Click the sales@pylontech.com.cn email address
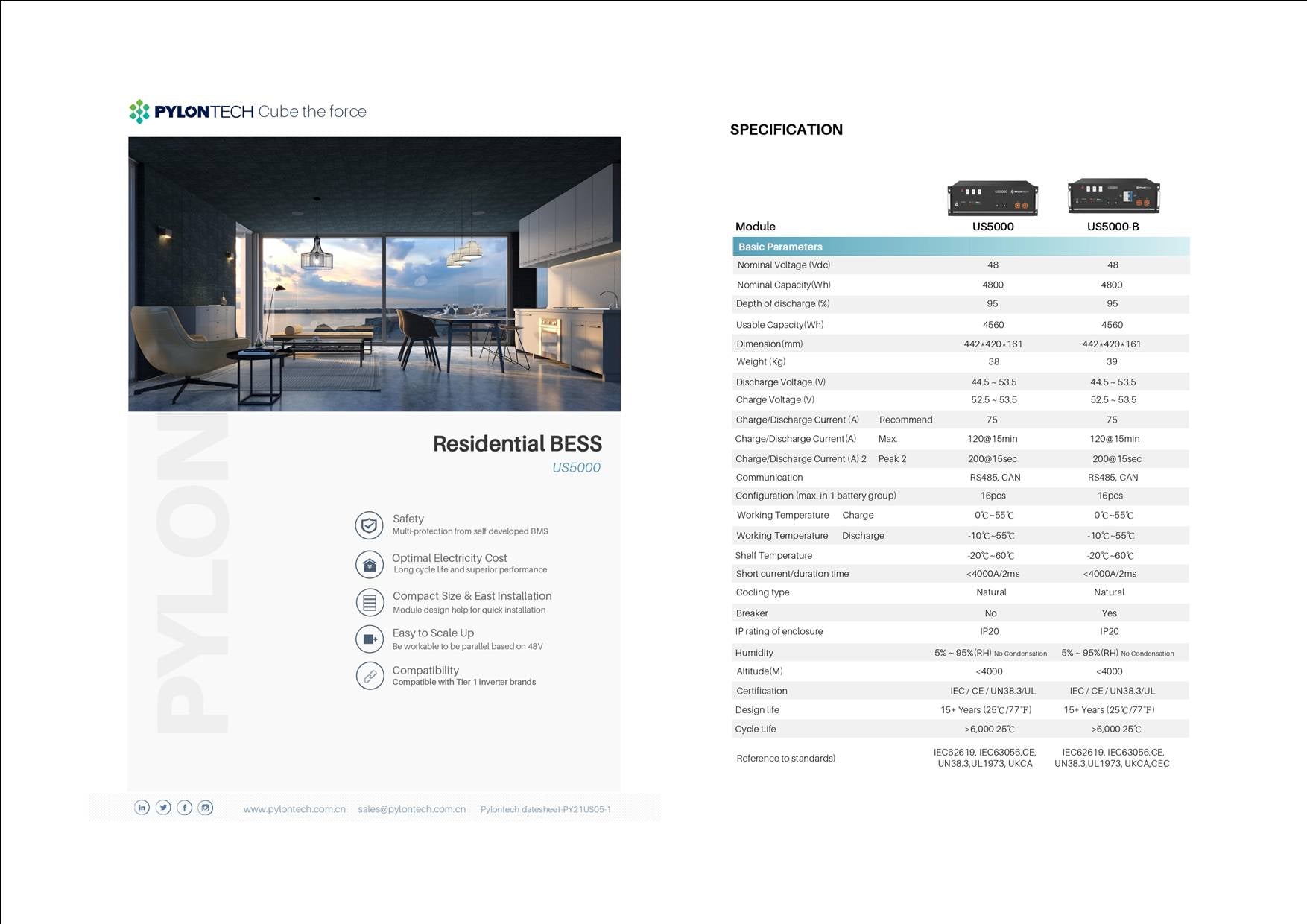 (x=411, y=809)
